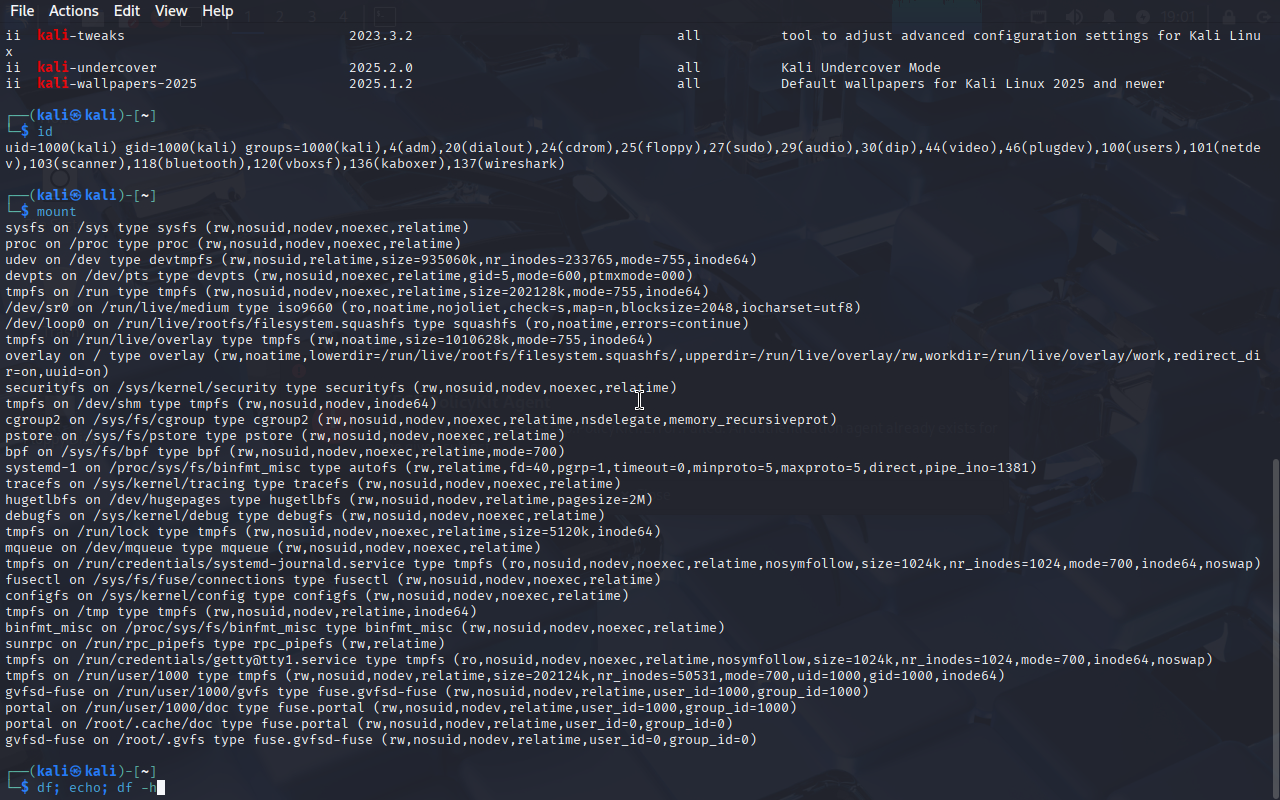
Task: Open the Help menu
Action: point(218,11)
